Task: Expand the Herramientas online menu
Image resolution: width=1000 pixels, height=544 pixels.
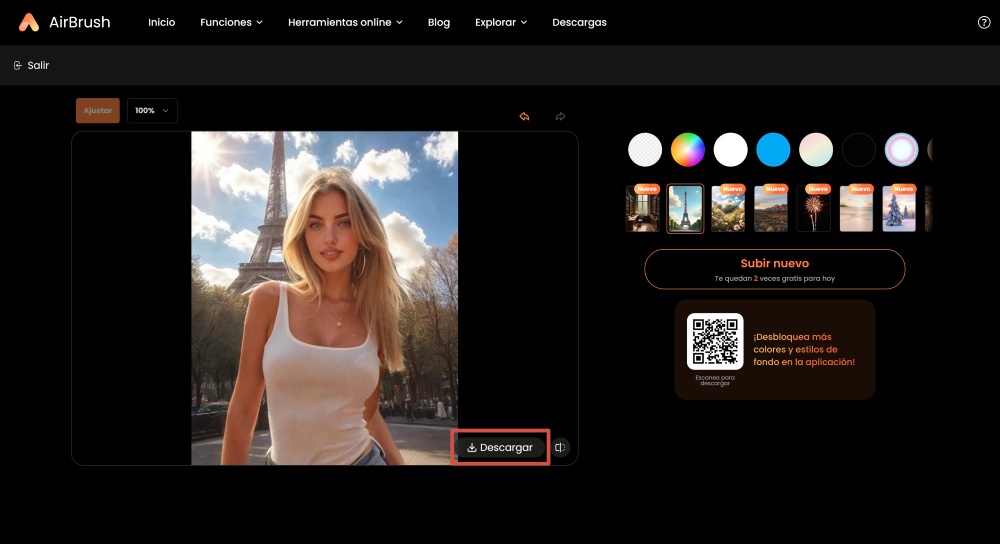Action: point(345,22)
